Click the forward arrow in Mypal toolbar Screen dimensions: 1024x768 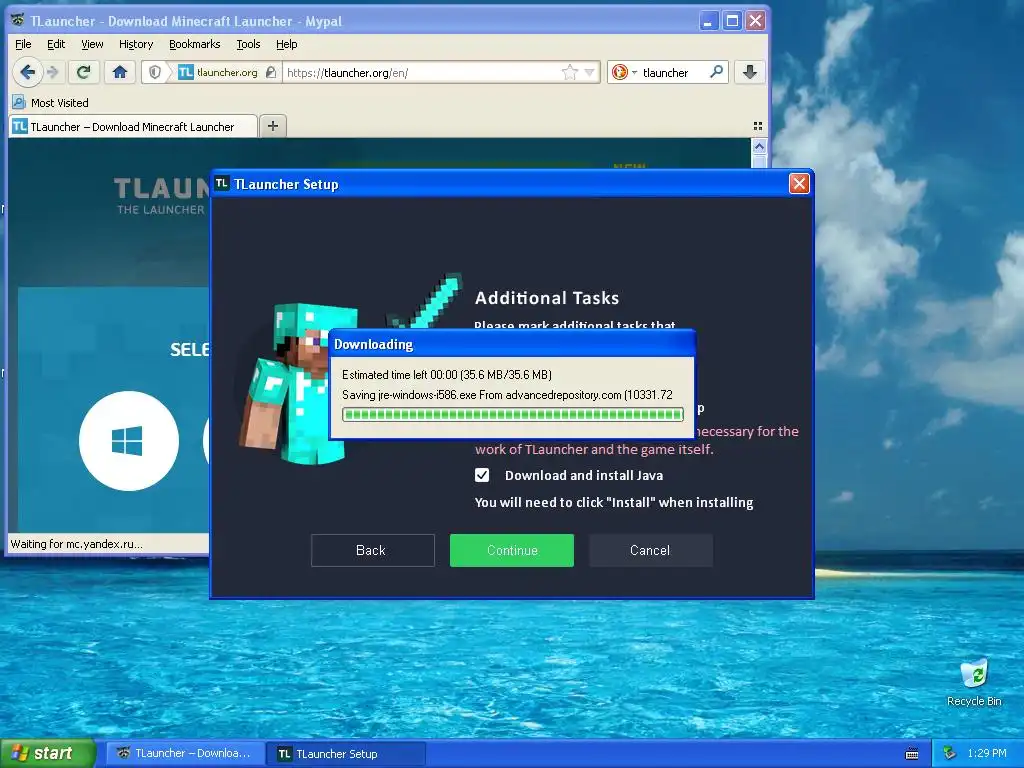tap(54, 72)
